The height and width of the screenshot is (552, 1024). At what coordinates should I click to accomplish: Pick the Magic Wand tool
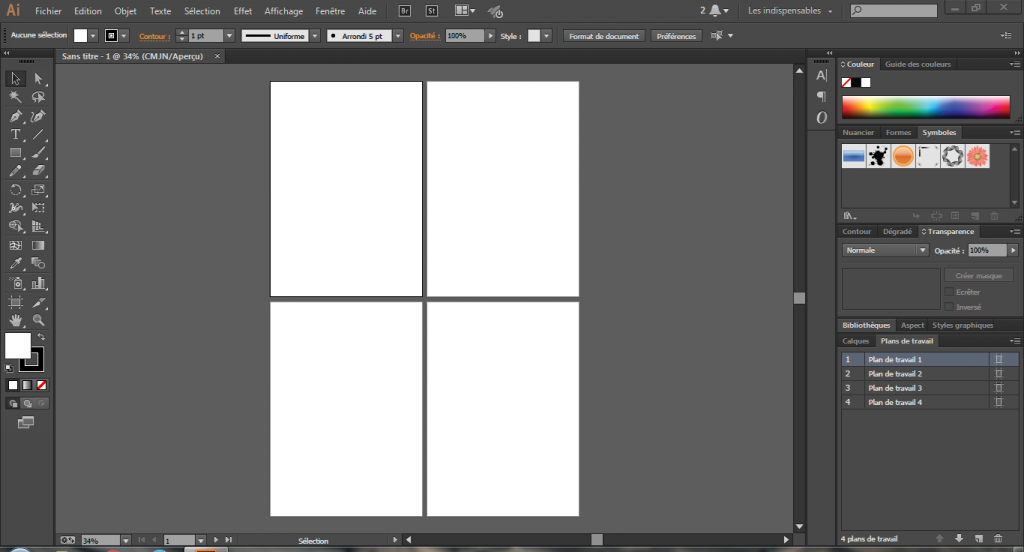tap(15, 97)
